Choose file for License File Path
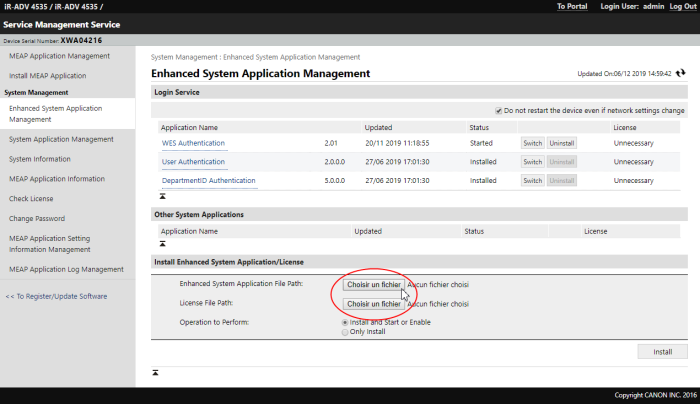This screenshot has height=404, width=700. pos(373,303)
